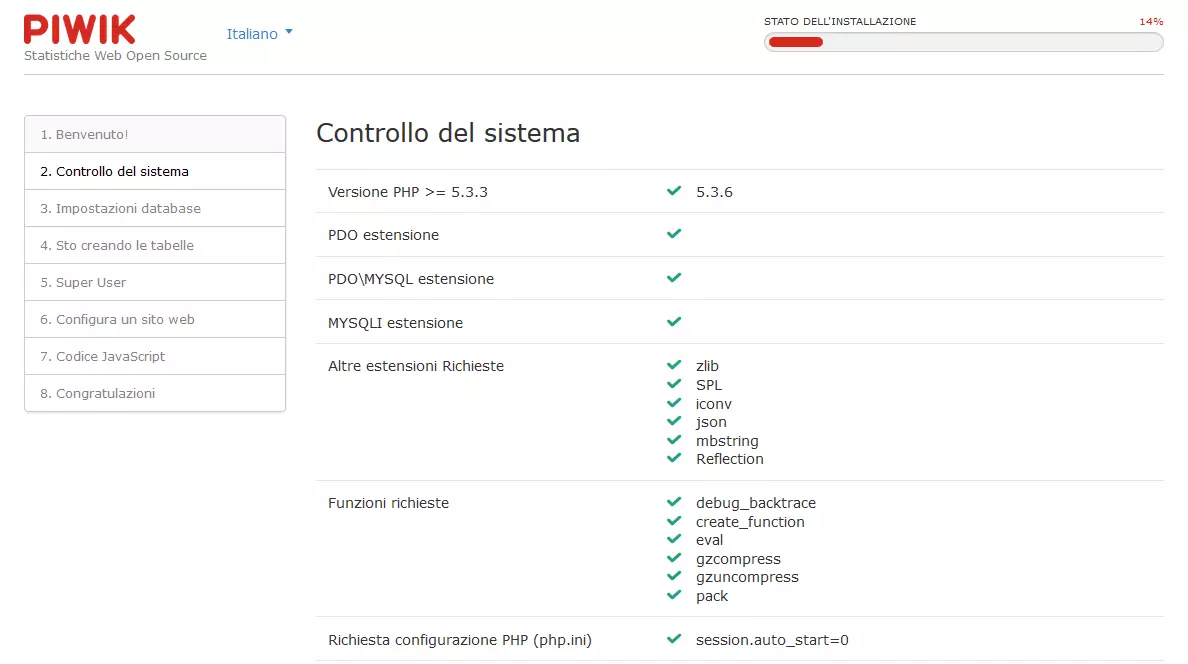Click the zlib checkmark icon
This screenshot has height=664, width=1188.
coord(674,365)
